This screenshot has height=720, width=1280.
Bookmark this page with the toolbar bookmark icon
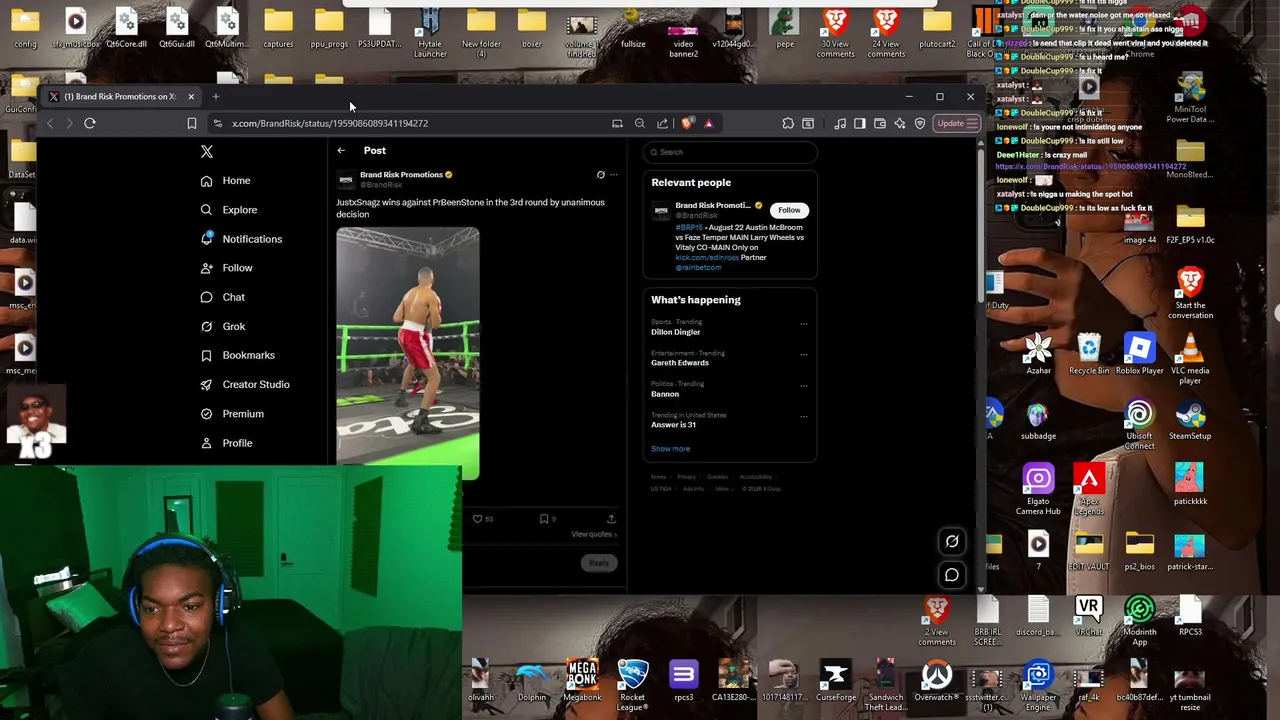(192, 123)
